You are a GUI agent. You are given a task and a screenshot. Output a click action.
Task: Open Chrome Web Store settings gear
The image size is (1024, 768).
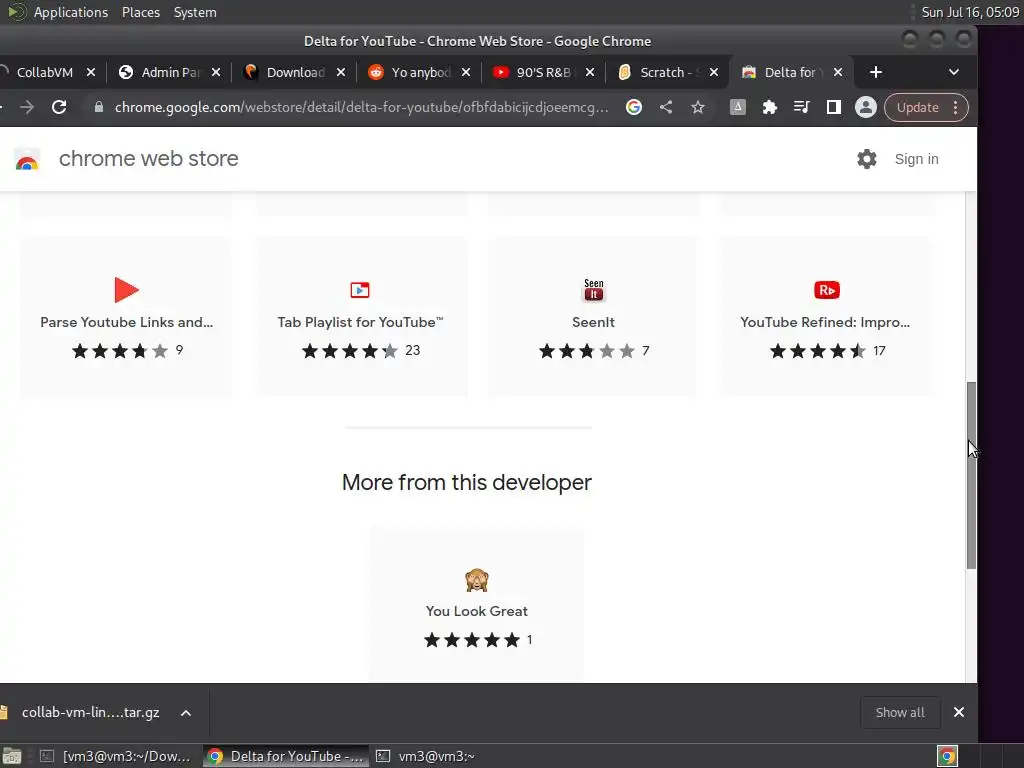pos(867,159)
